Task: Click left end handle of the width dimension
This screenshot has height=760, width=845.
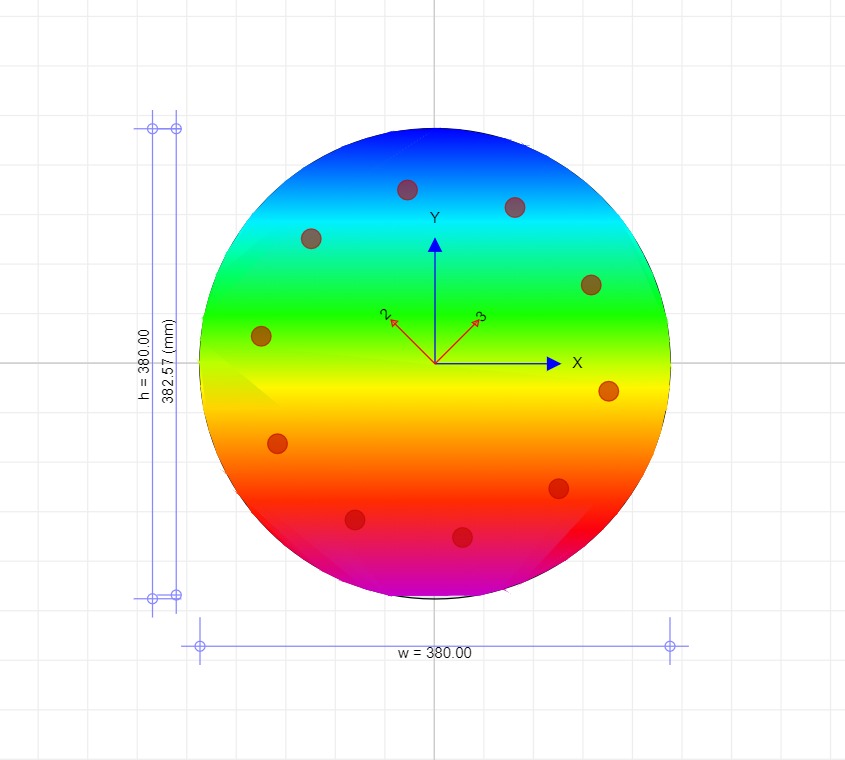Action: [x=200, y=646]
